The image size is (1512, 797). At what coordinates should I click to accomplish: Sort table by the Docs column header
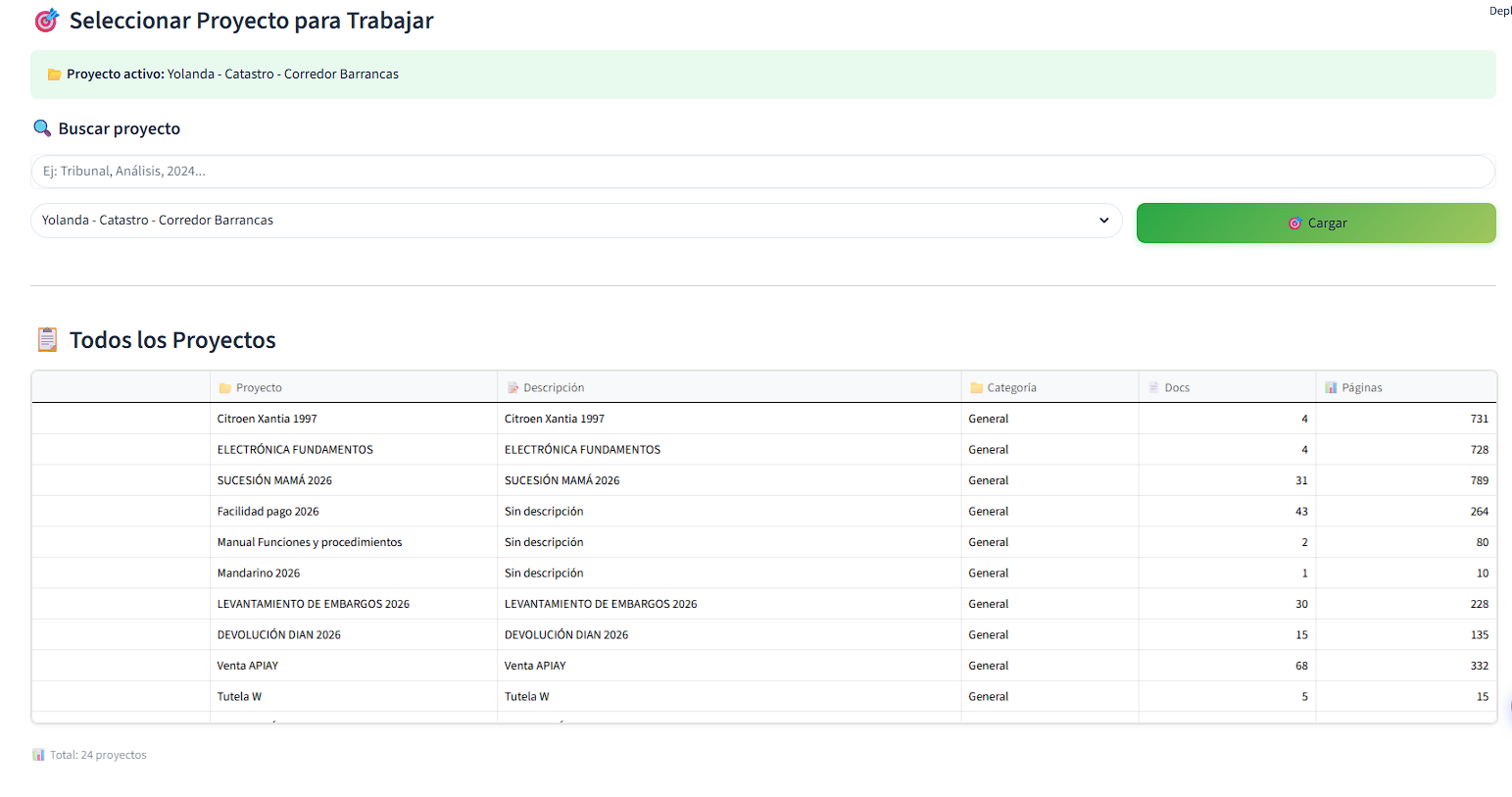pyautogui.click(x=1177, y=388)
